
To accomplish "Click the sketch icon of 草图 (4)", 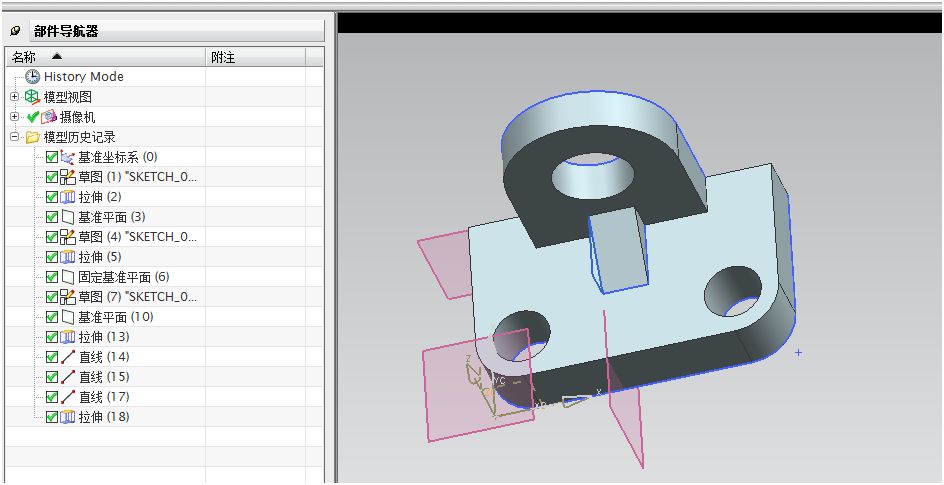I will (x=67, y=237).
